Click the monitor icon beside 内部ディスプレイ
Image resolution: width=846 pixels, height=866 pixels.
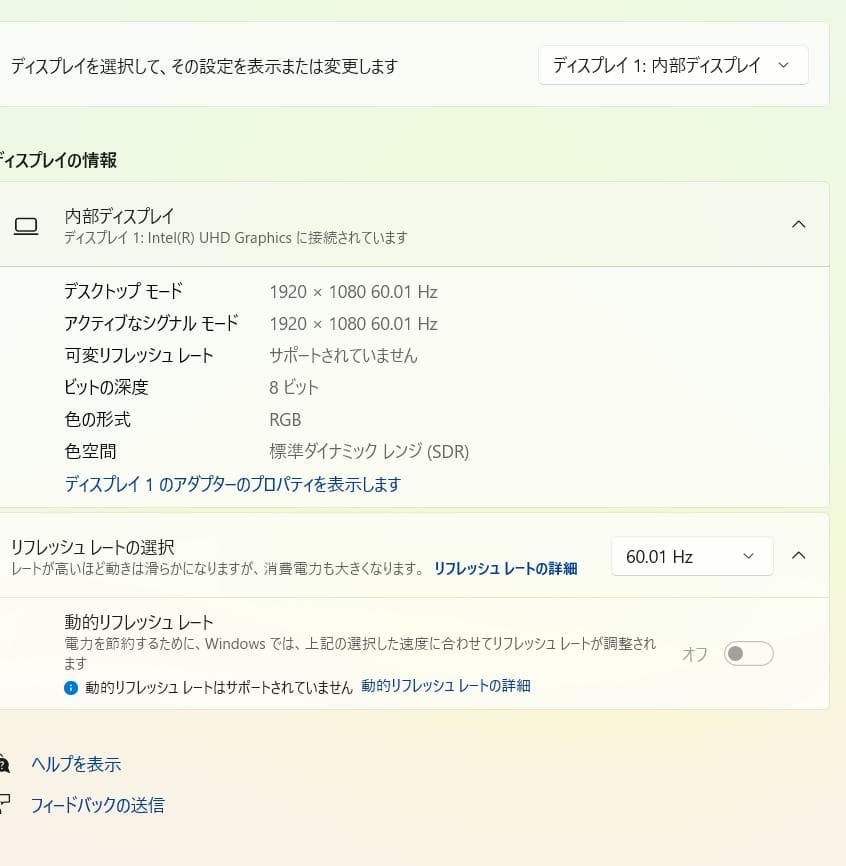pyautogui.click(x=27, y=225)
